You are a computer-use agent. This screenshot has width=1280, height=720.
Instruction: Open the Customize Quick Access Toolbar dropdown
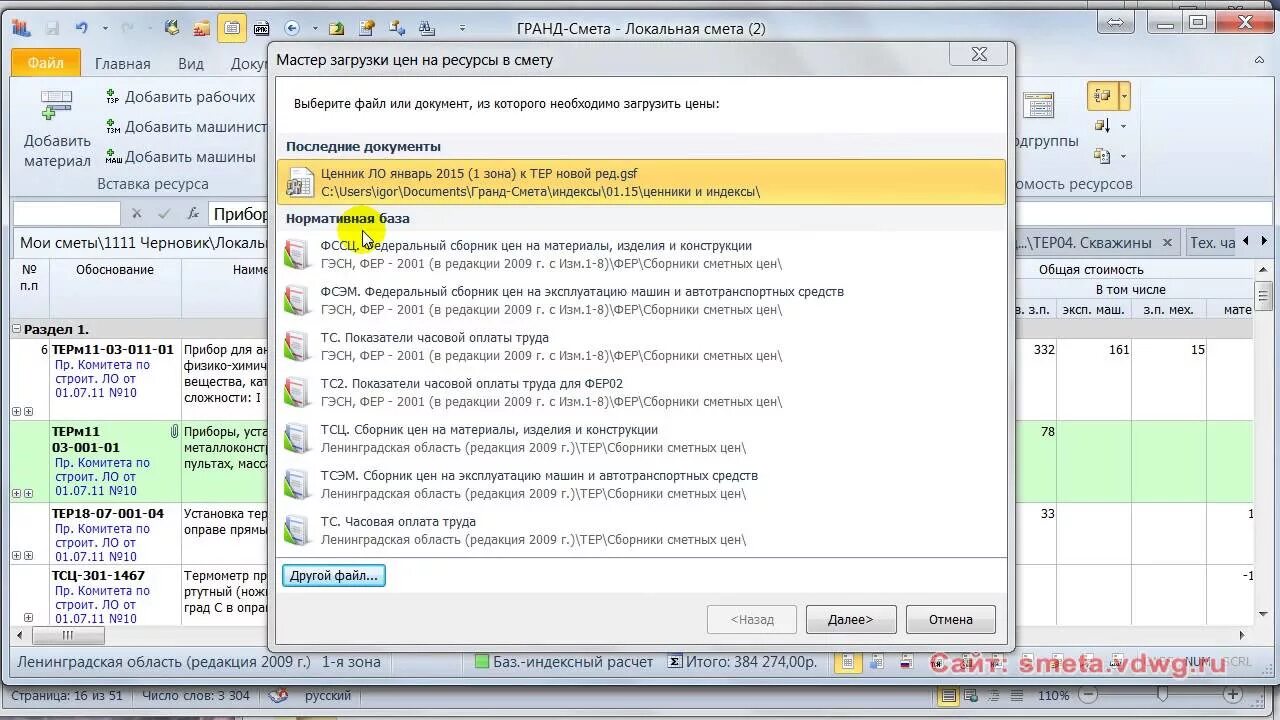462,28
